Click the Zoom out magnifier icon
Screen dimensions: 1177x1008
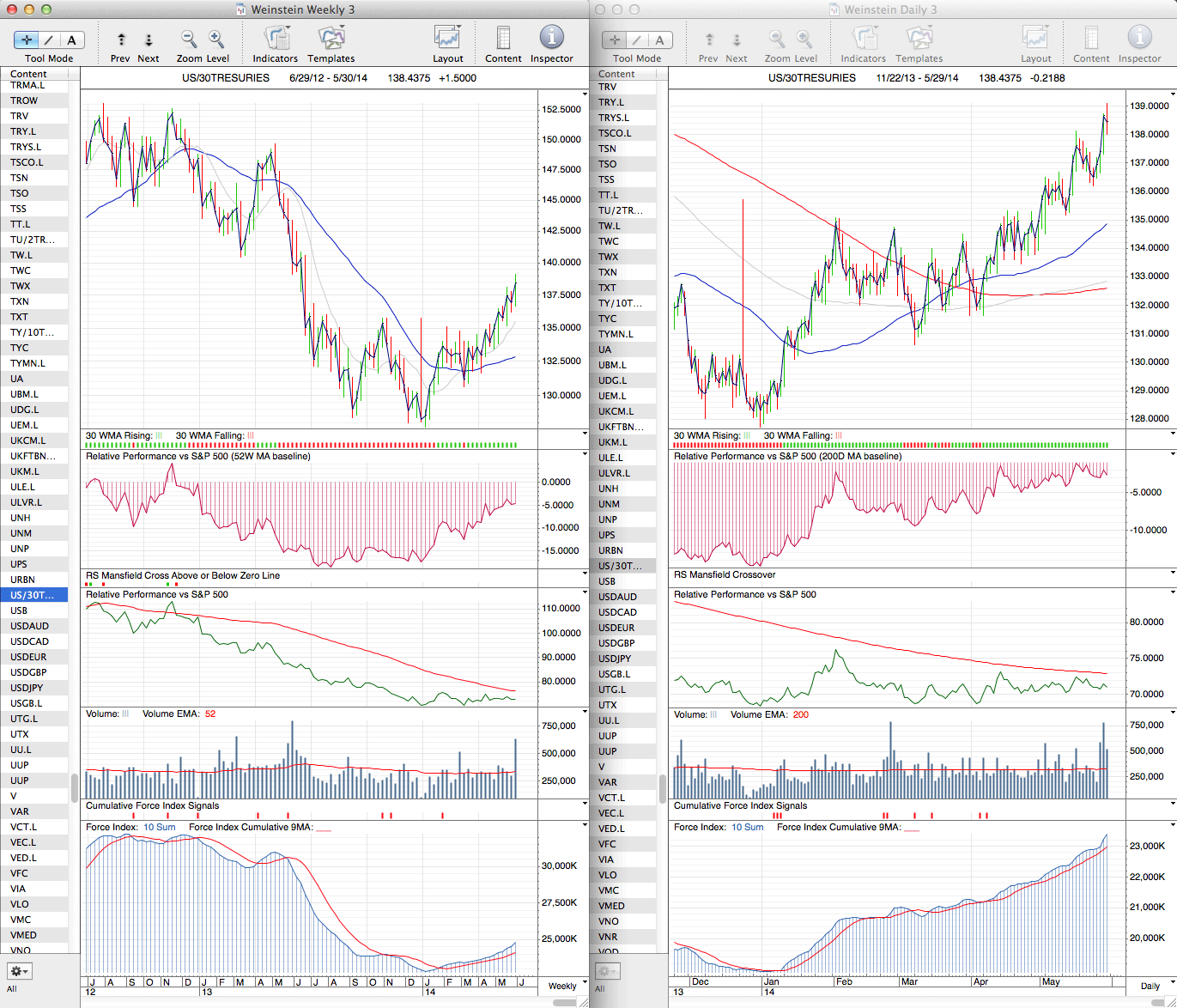189,39
